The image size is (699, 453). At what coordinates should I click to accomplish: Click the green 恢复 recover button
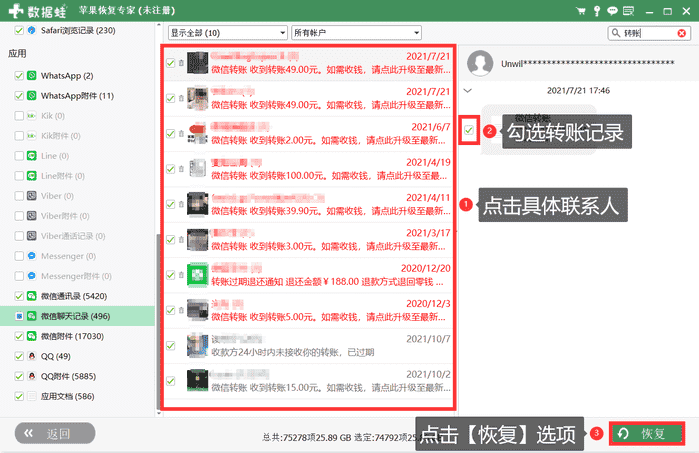tap(647, 433)
